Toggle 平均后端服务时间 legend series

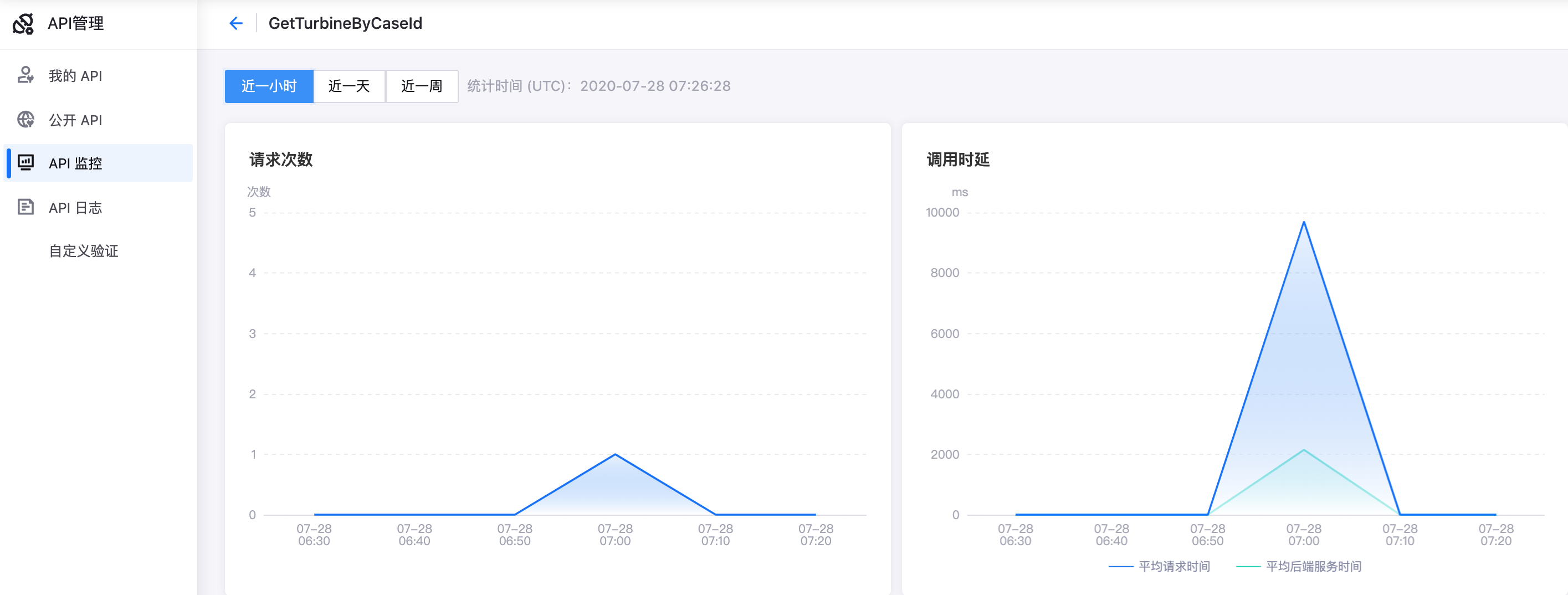point(1313,566)
